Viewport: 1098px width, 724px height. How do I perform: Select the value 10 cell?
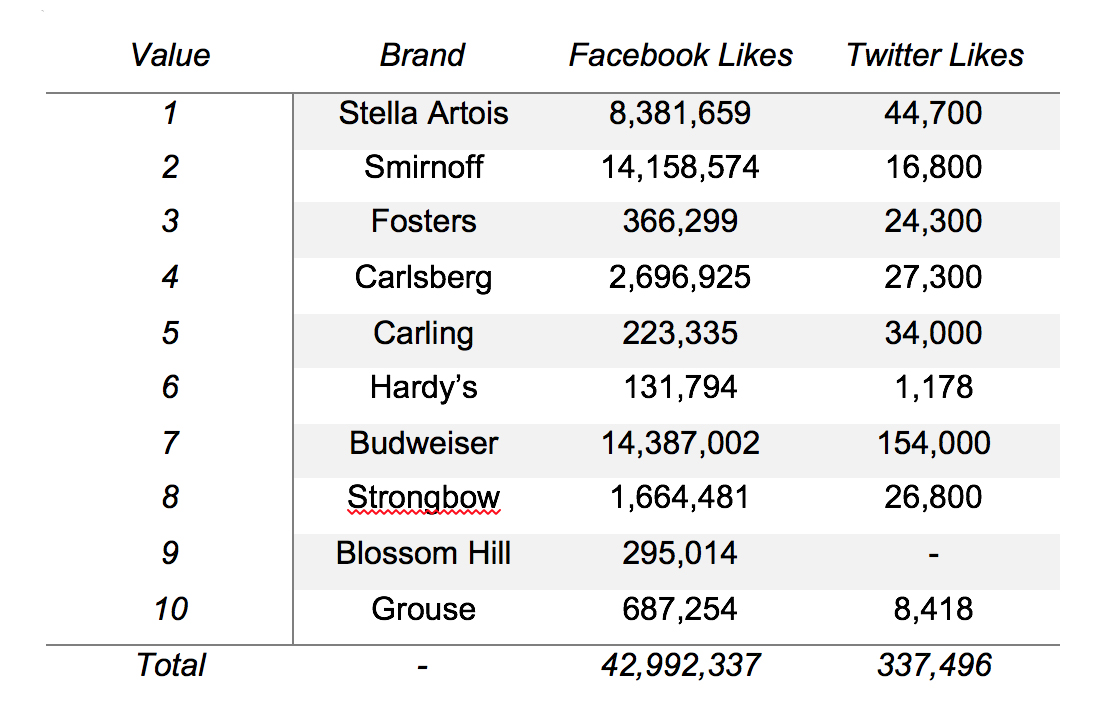pos(171,609)
